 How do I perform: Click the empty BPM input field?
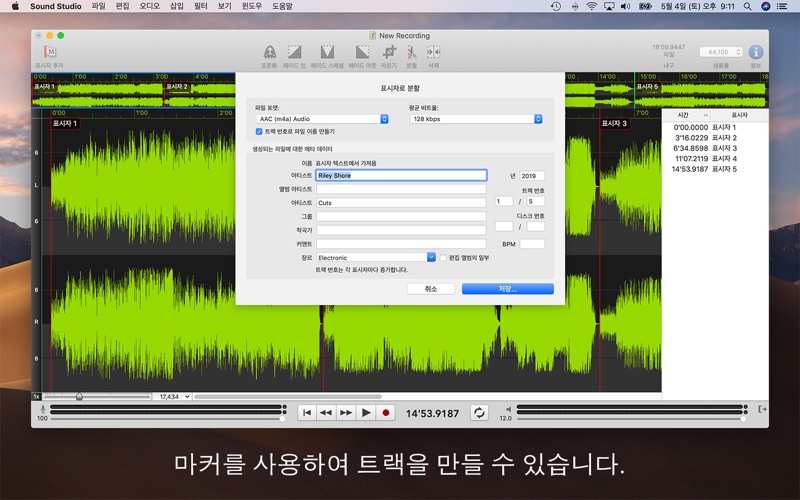coord(532,244)
